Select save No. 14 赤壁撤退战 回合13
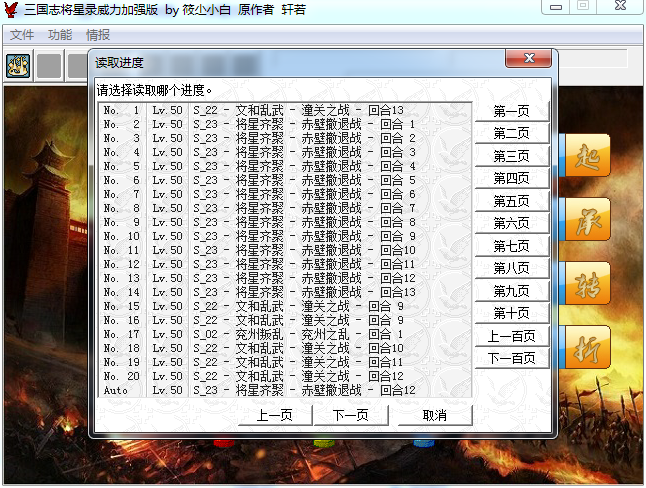Screen dimensions: 646x488 (x=285, y=293)
